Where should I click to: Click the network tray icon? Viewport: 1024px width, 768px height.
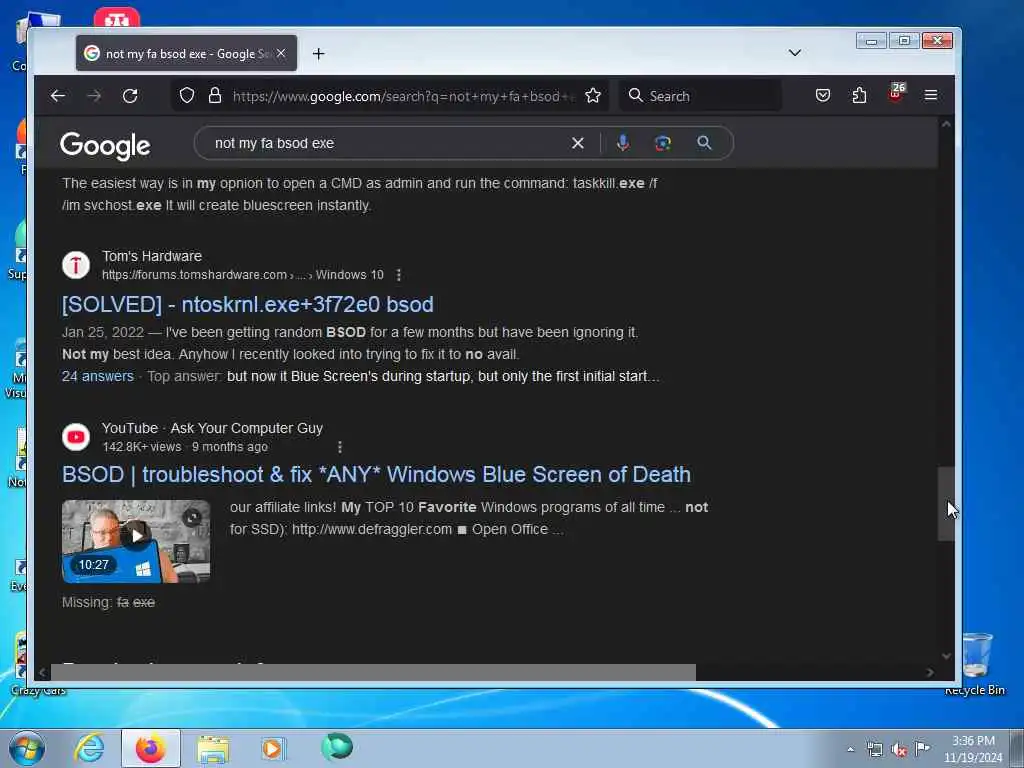(874, 749)
